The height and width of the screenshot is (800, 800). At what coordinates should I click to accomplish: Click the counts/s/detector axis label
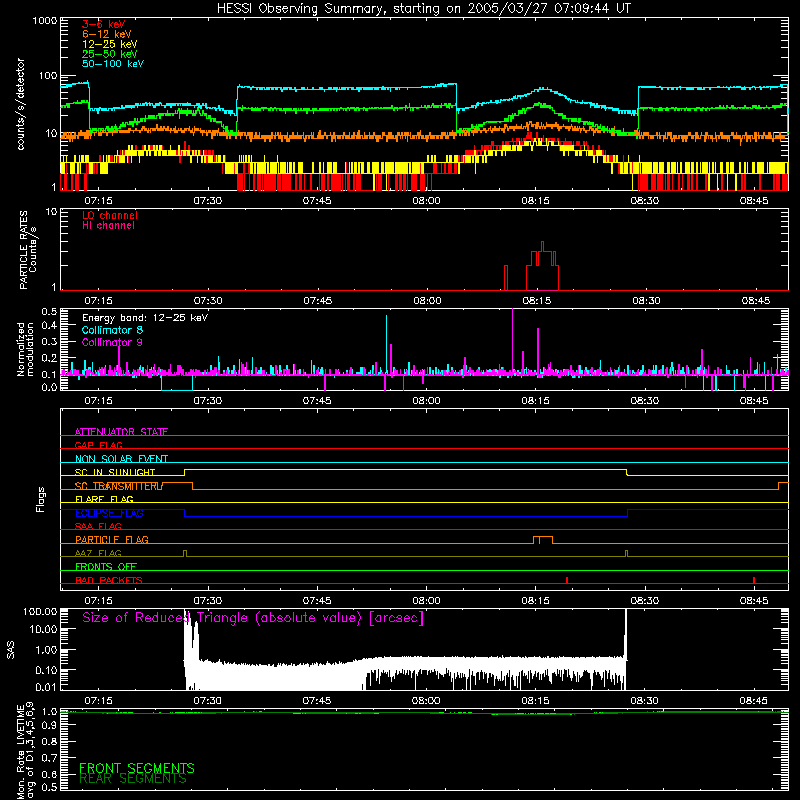coord(21,104)
